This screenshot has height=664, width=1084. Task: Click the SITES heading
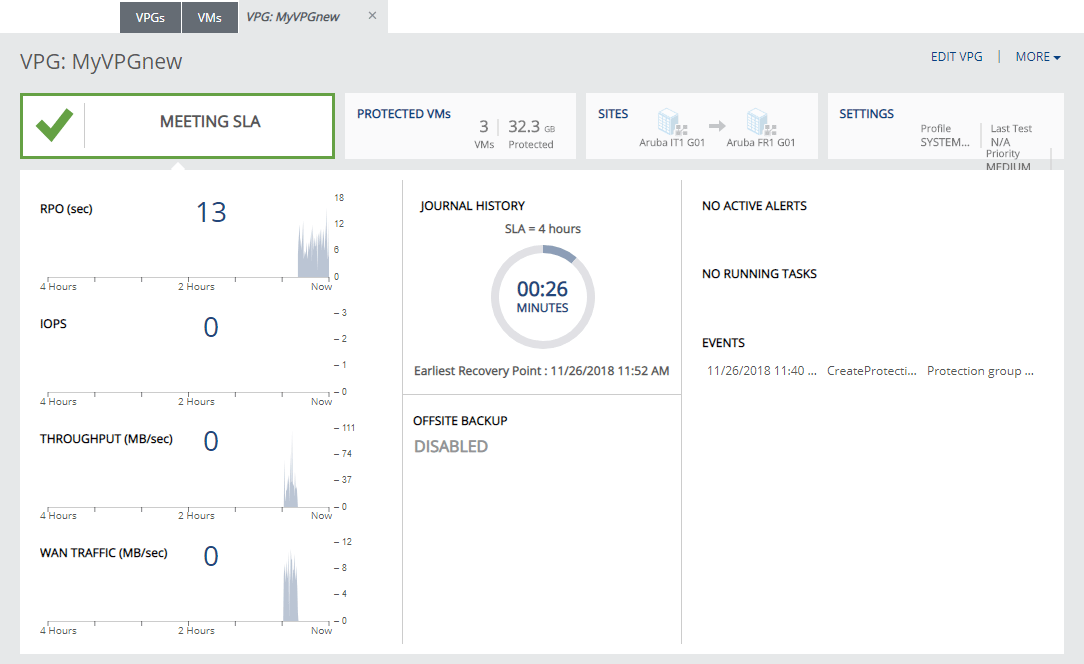click(x=613, y=113)
